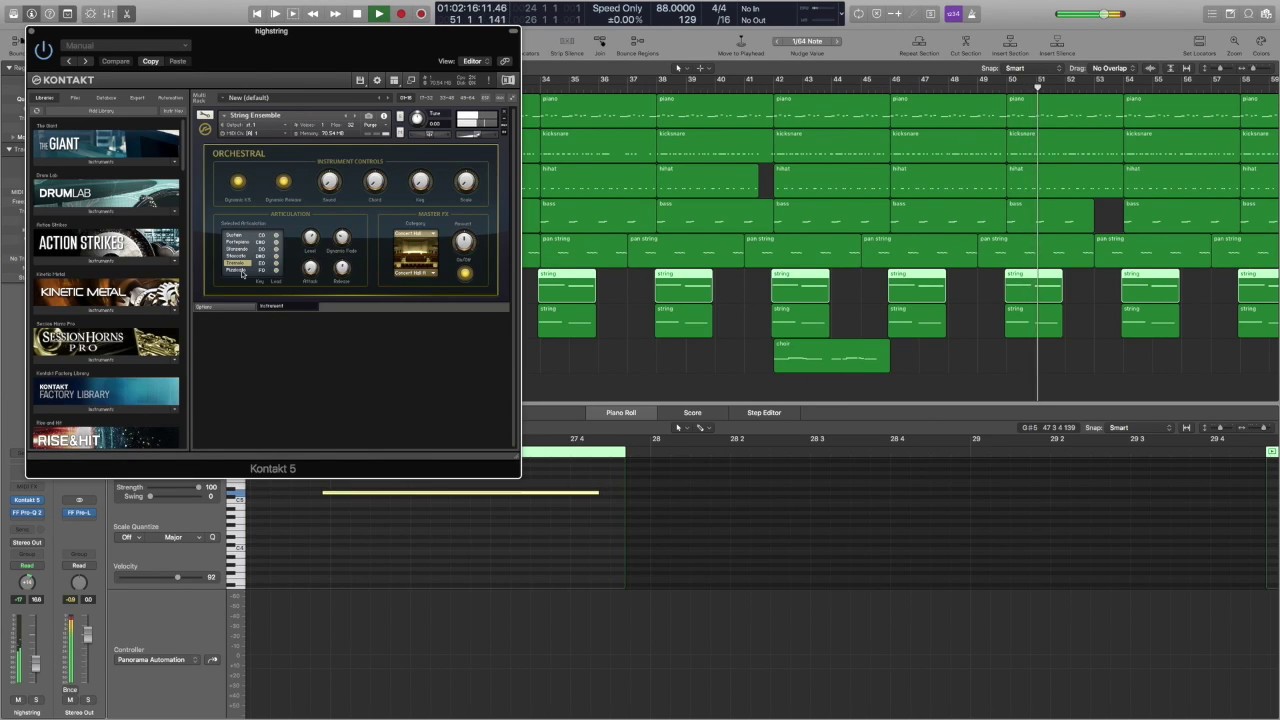
Task: Toggle metronome click in control bar
Action: pos(972,14)
